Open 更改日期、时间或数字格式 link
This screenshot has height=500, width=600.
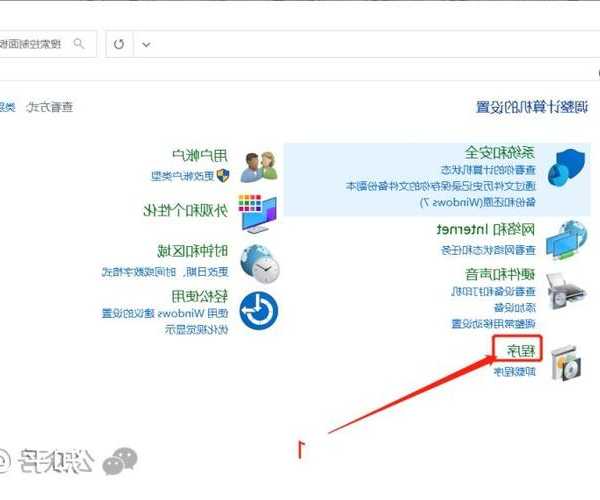pos(165,272)
